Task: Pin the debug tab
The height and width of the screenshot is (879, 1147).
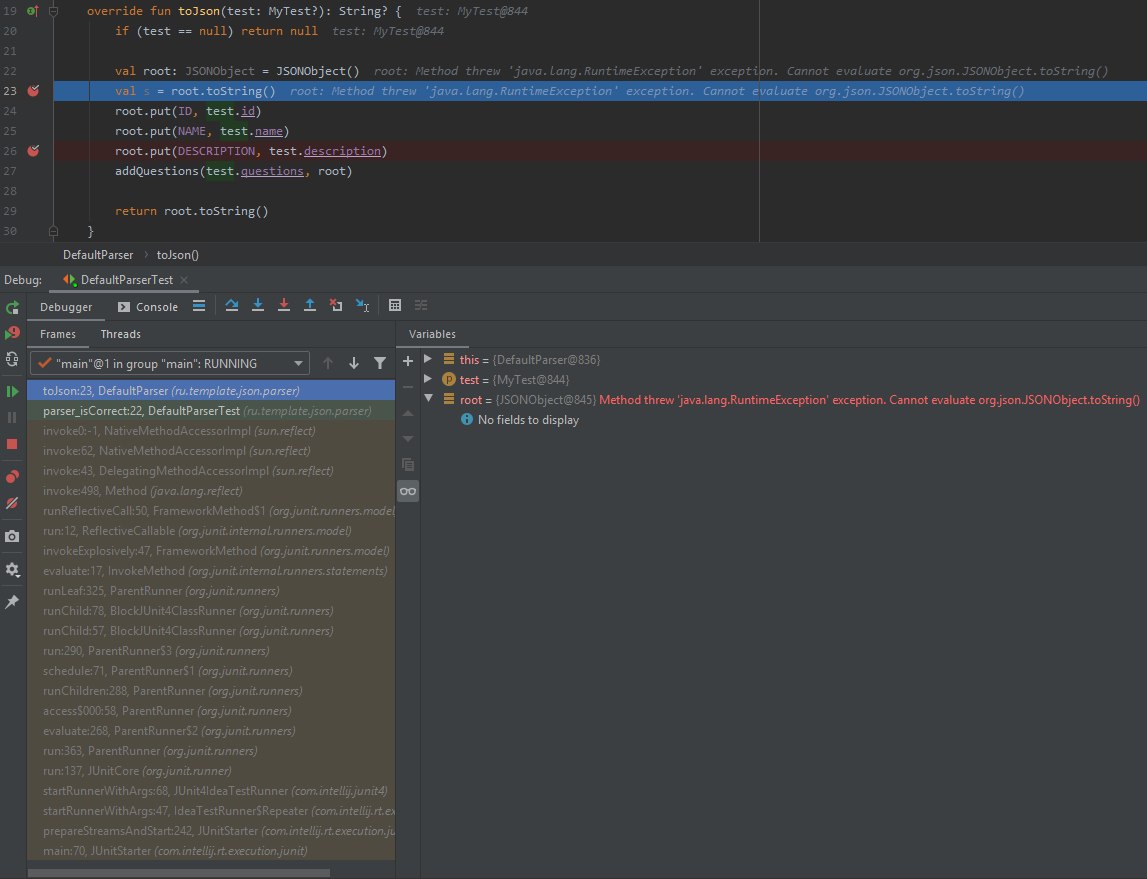Action: tap(12, 602)
